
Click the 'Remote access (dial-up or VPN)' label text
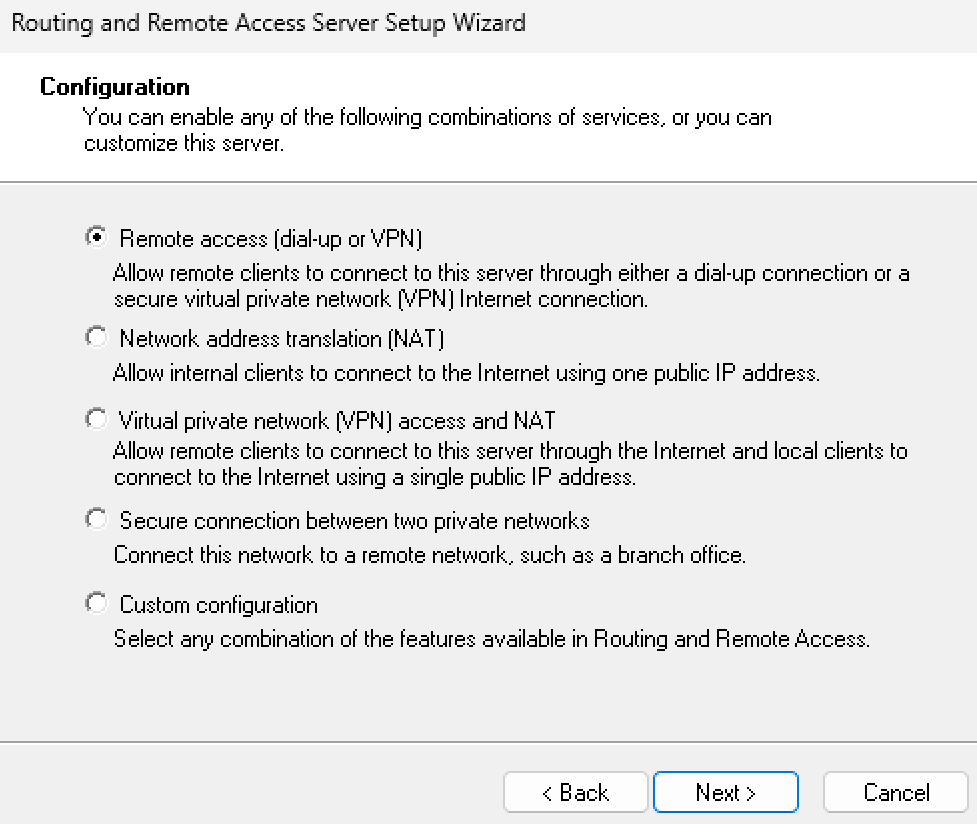click(271, 239)
